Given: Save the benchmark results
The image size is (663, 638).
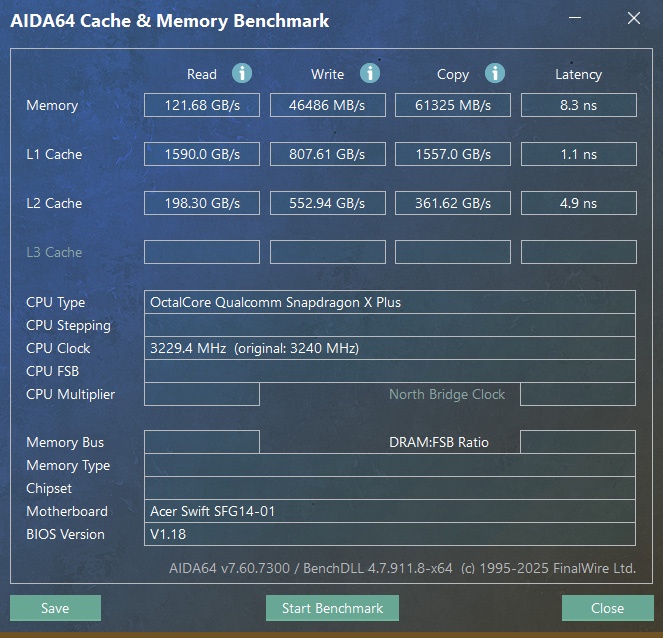Looking at the screenshot, I should pyautogui.click(x=55, y=608).
